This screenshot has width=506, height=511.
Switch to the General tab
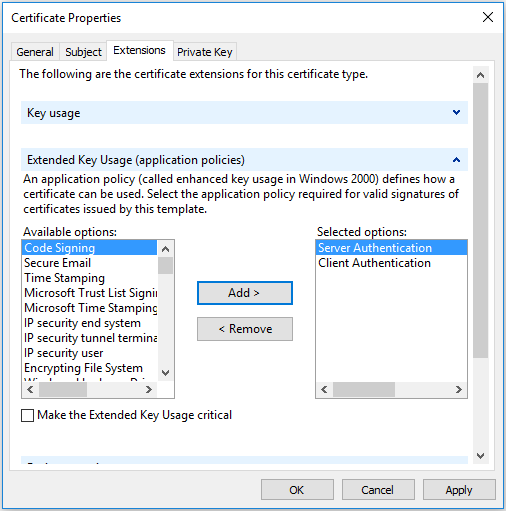pyautogui.click(x=35, y=52)
